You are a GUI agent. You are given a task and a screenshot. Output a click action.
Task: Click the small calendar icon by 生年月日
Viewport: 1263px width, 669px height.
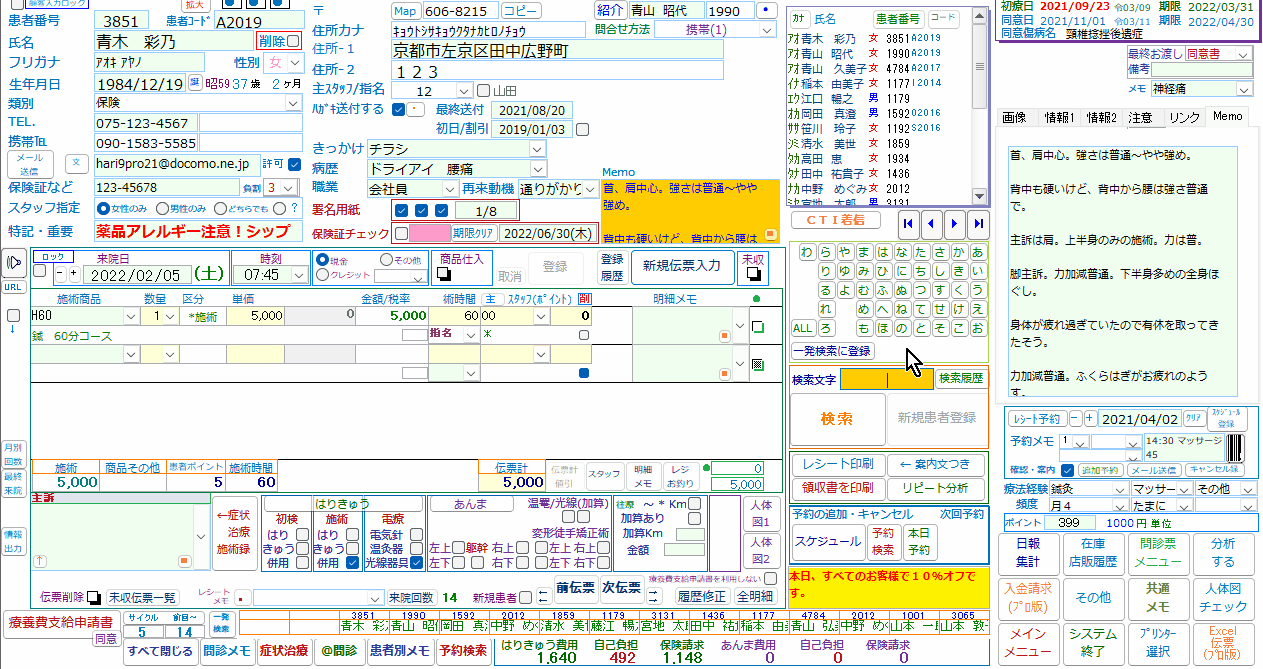tap(195, 83)
